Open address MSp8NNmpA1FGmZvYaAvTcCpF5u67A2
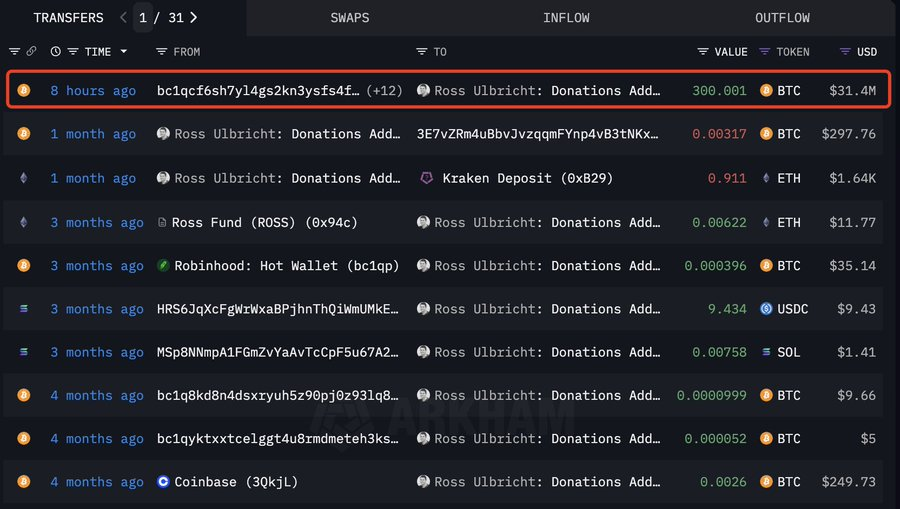 tap(278, 352)
